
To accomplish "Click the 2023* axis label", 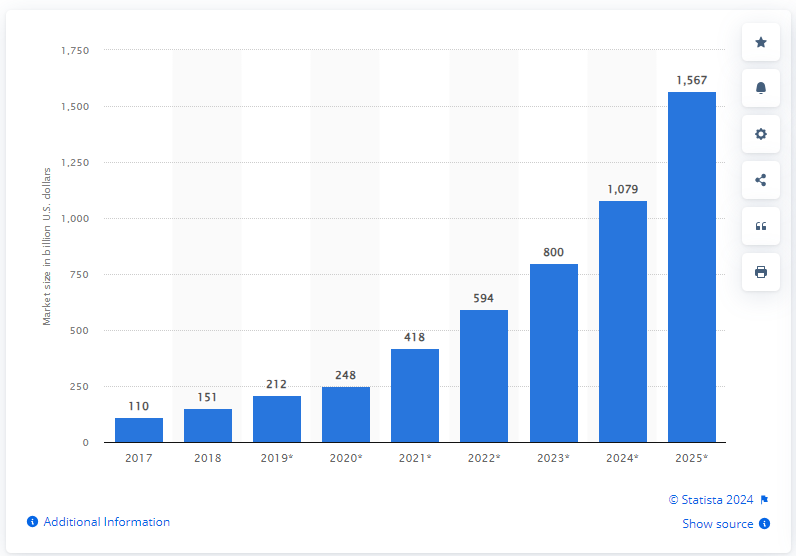I will [x=553, y=458].
